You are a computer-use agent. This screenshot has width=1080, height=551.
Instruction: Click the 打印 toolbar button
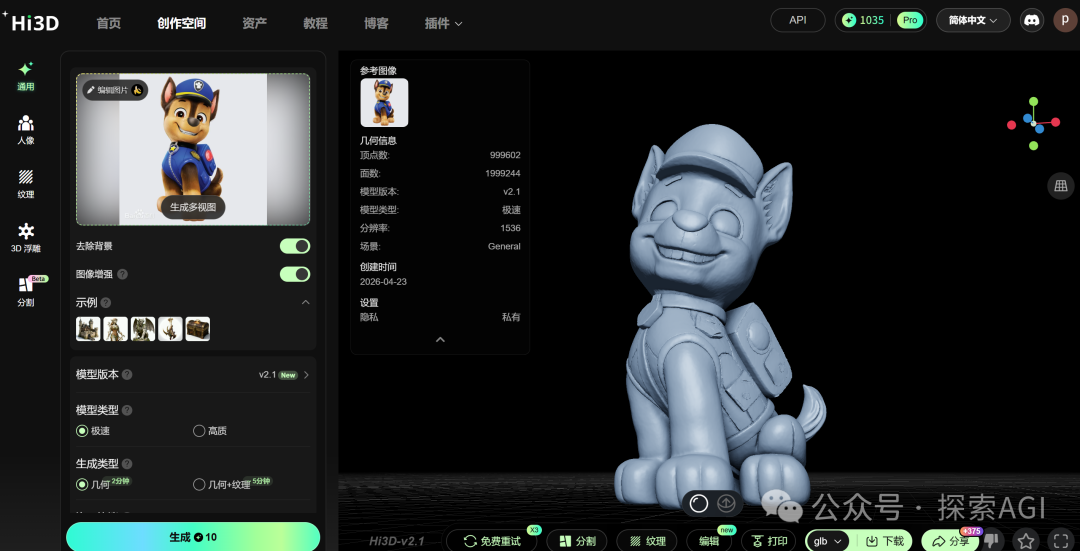(769, 541)
